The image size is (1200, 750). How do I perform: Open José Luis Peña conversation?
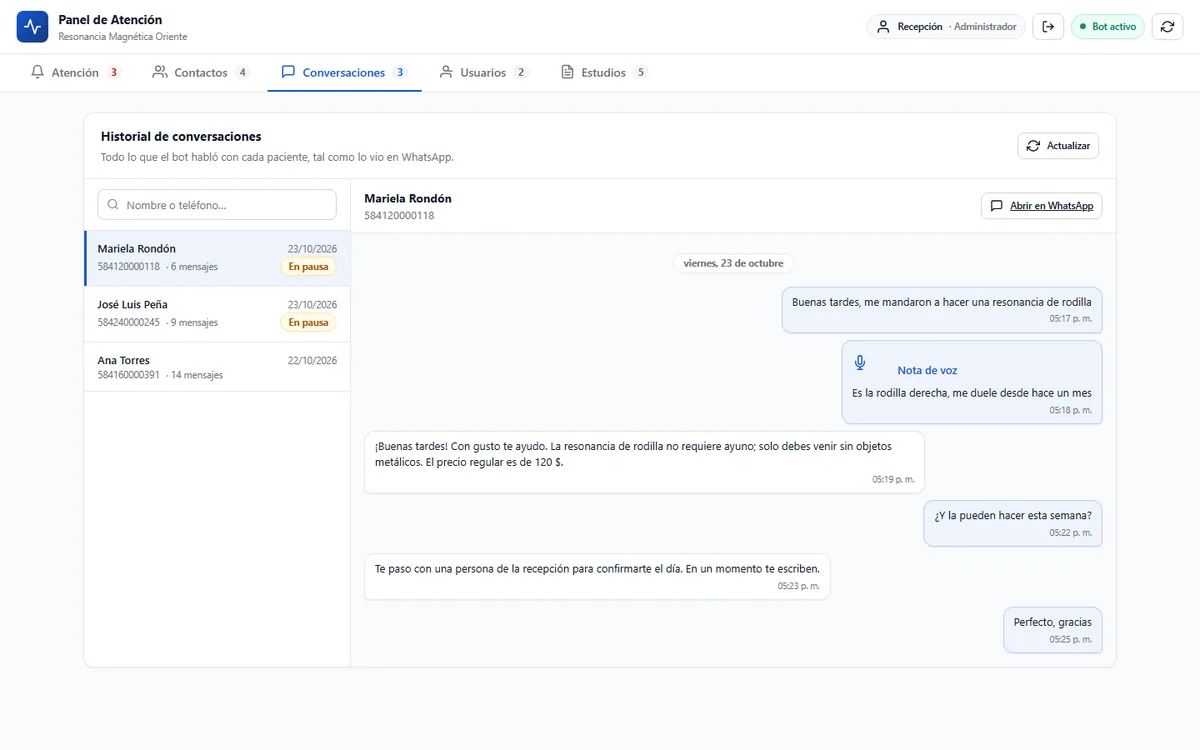point(217,315)
